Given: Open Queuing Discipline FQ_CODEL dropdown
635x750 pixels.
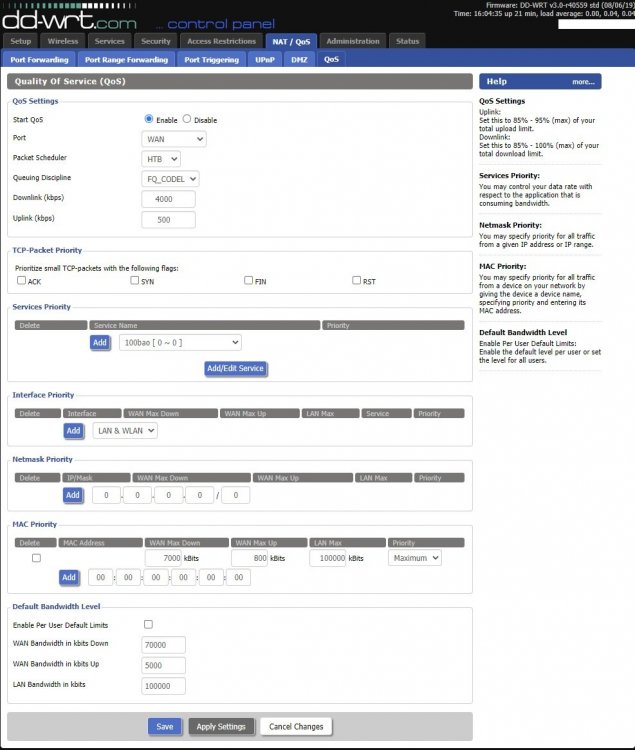Looking at the screenshot, I should point(171,178).
